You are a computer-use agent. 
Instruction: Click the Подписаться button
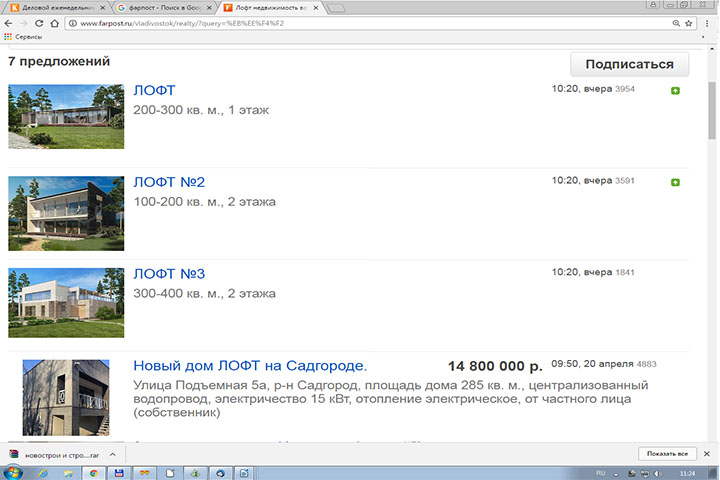pyautogui.click(x=629, y=64)
